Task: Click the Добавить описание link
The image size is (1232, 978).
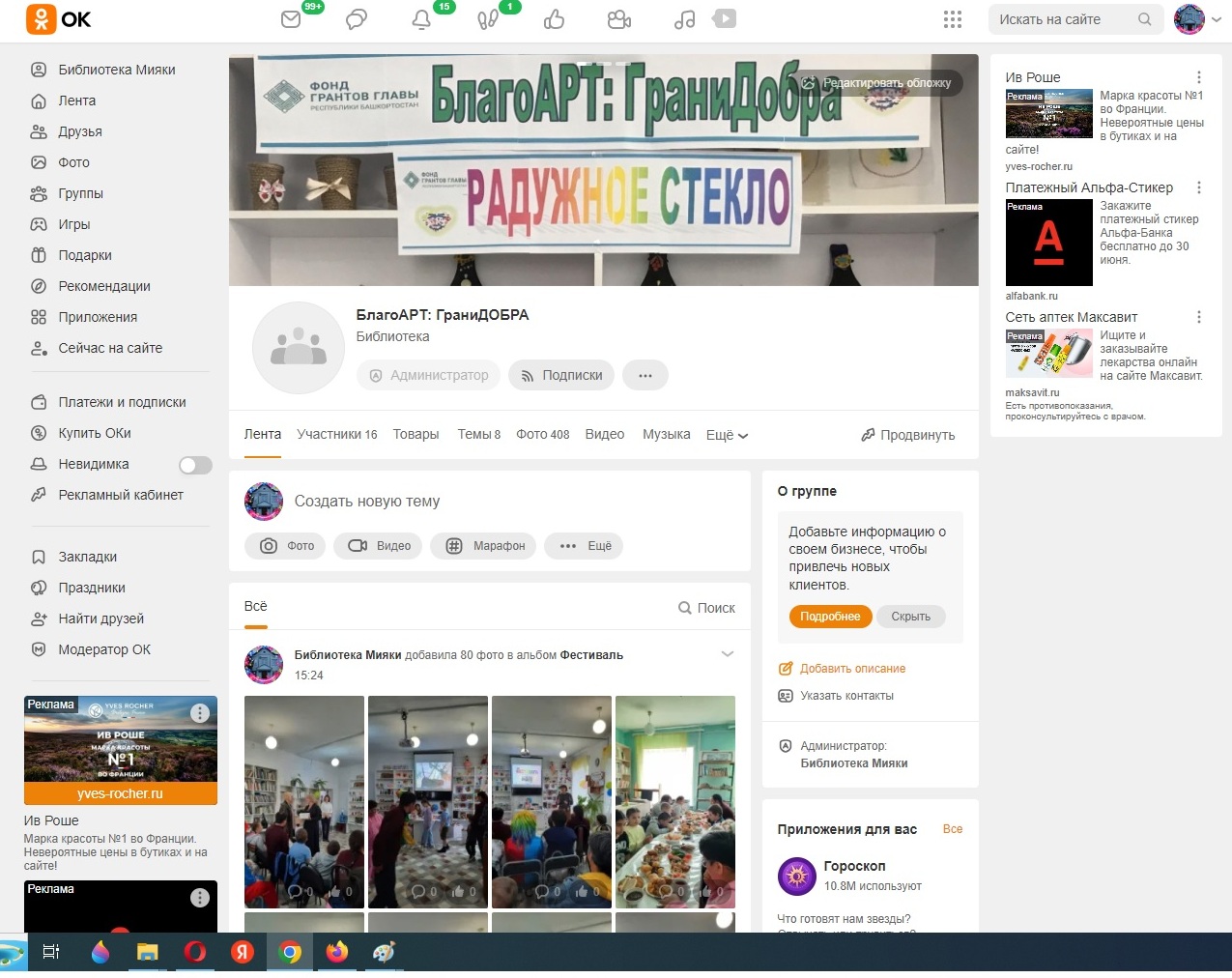Action: (851, 669)
